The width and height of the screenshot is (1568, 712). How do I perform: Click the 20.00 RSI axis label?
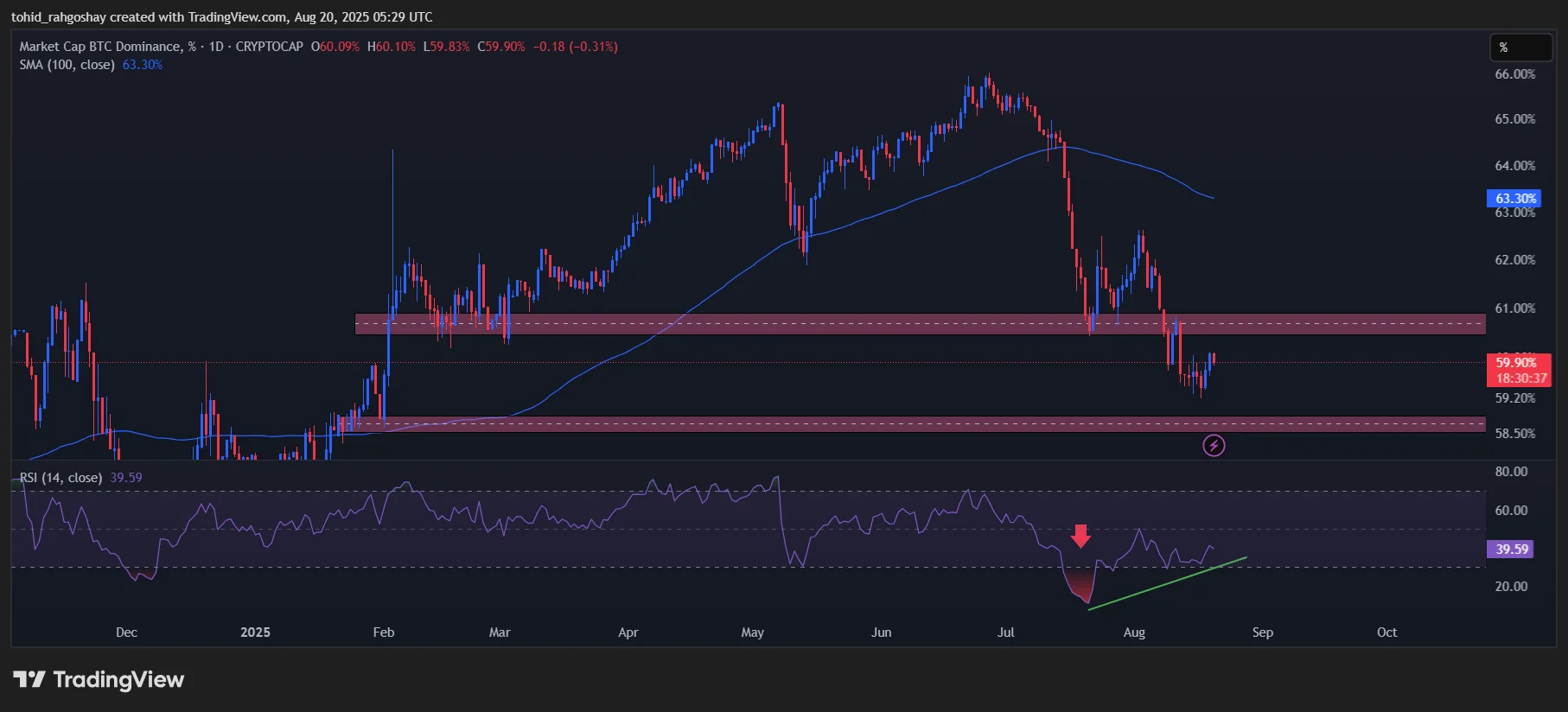(x=1512, y=587)
